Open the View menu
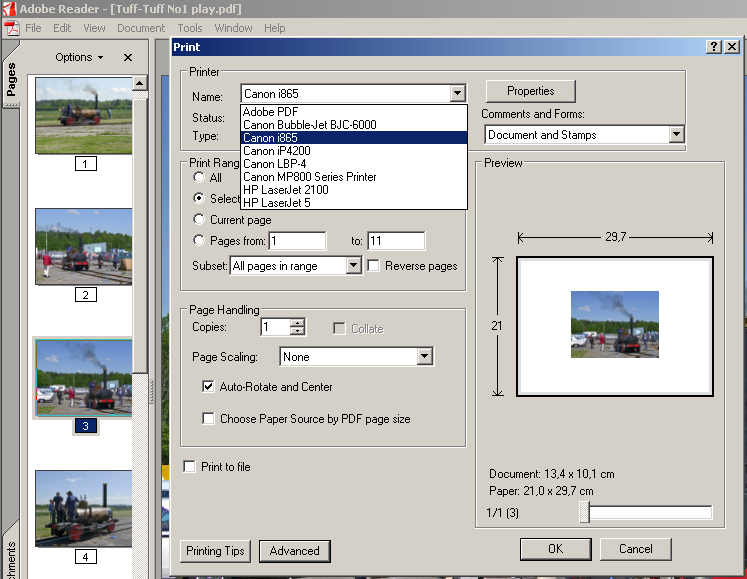 coord(94,28)
